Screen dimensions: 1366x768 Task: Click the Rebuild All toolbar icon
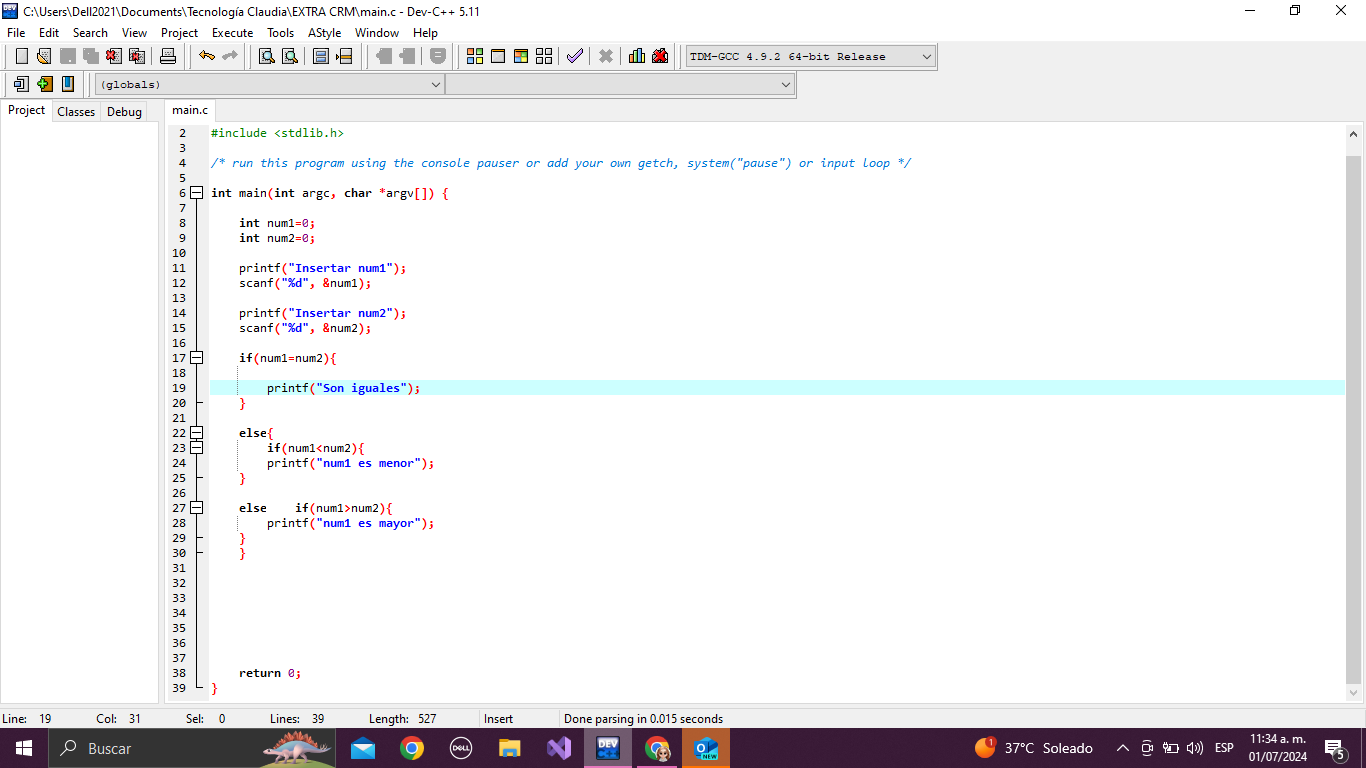point(544,56)
